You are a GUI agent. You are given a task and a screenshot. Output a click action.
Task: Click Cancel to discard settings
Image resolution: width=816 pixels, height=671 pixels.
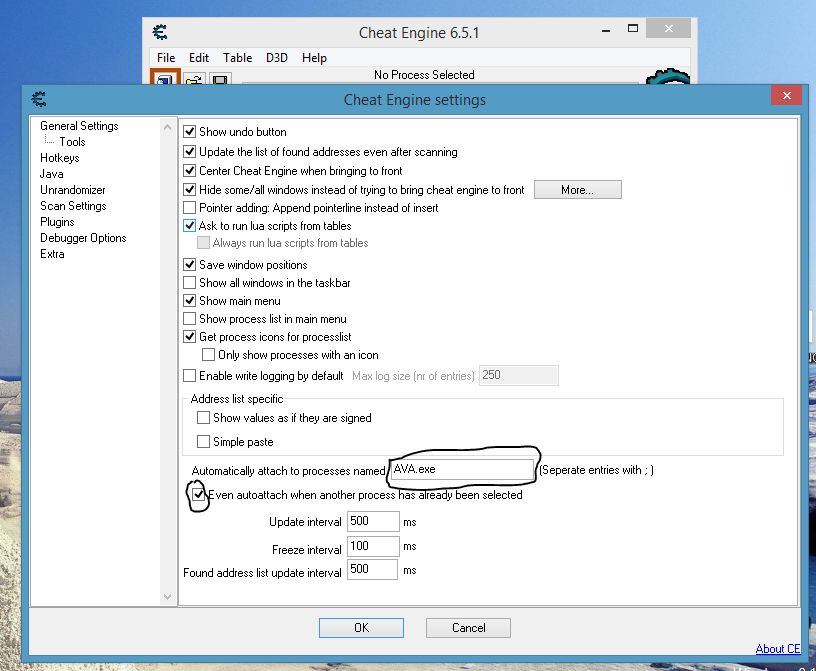pyautogui.click(x=468, y=628)
